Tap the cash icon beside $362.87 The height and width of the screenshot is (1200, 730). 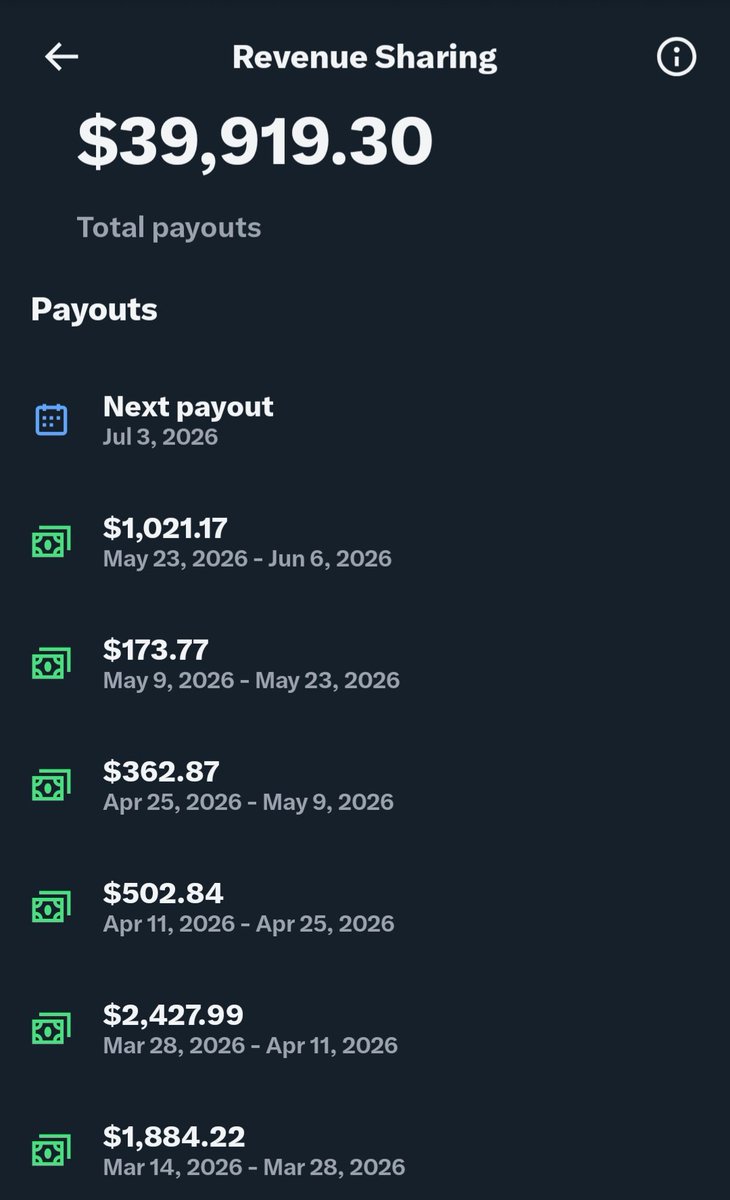[51, 785]
